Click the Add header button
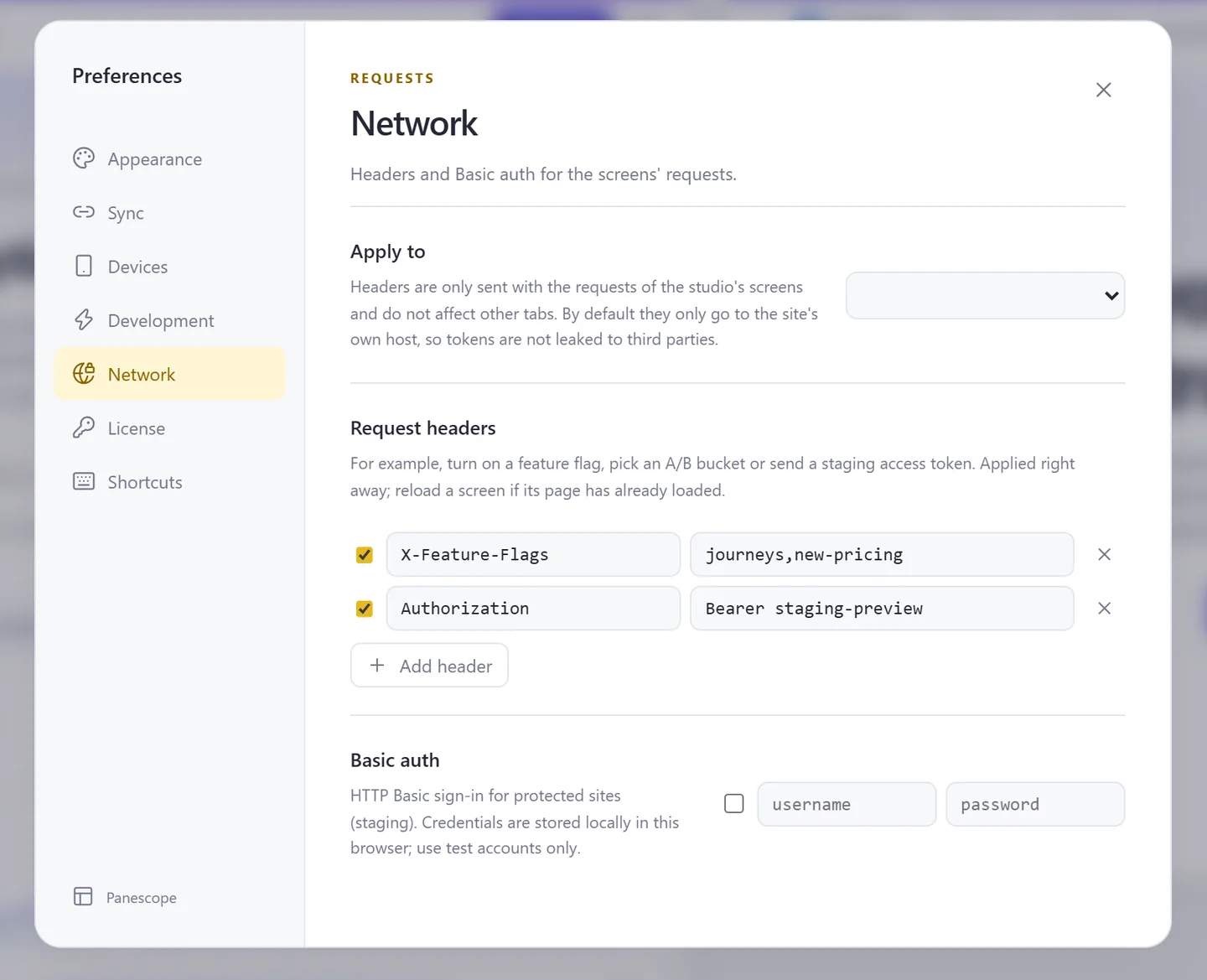 429,666
